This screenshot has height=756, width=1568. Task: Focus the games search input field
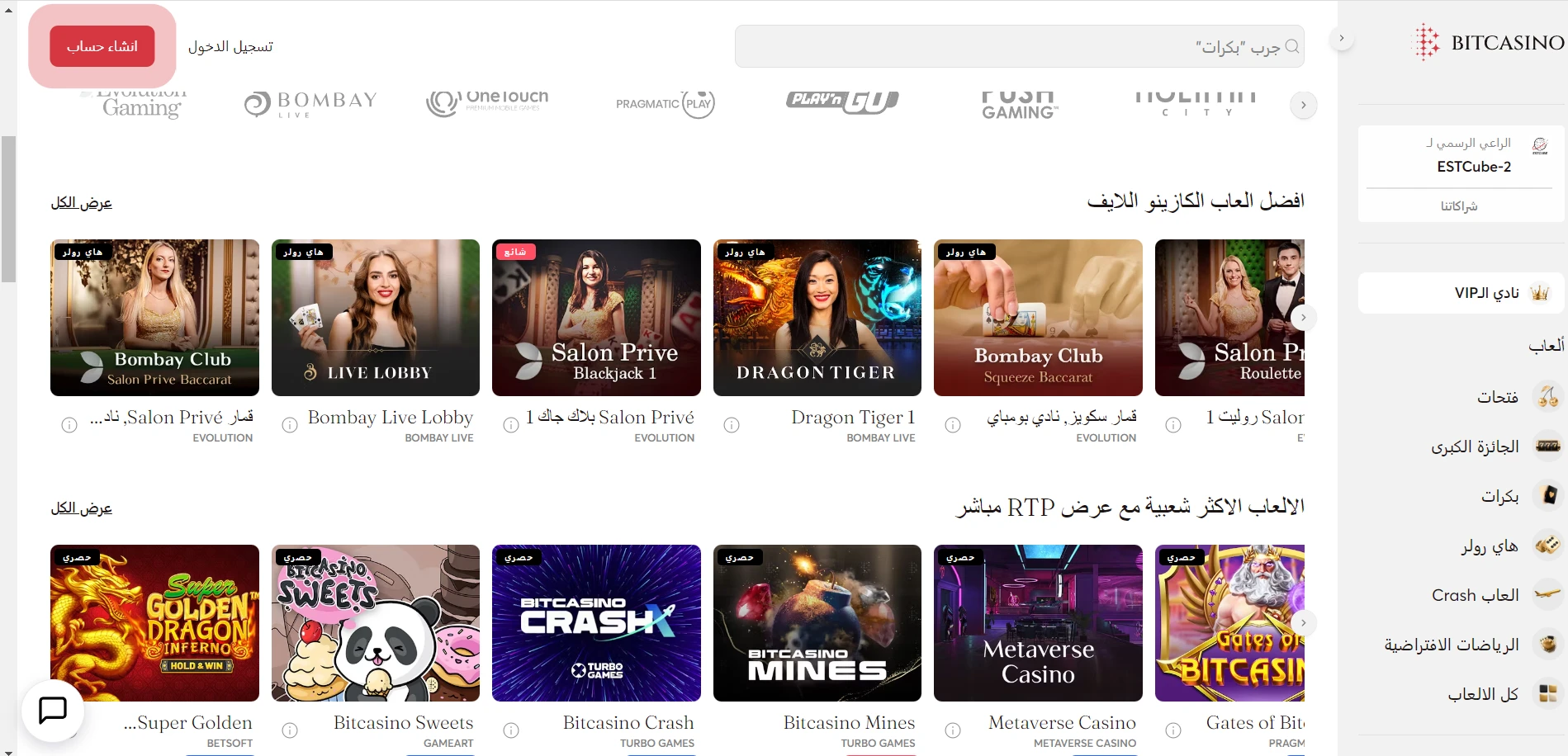click(x=1020, y=46)
